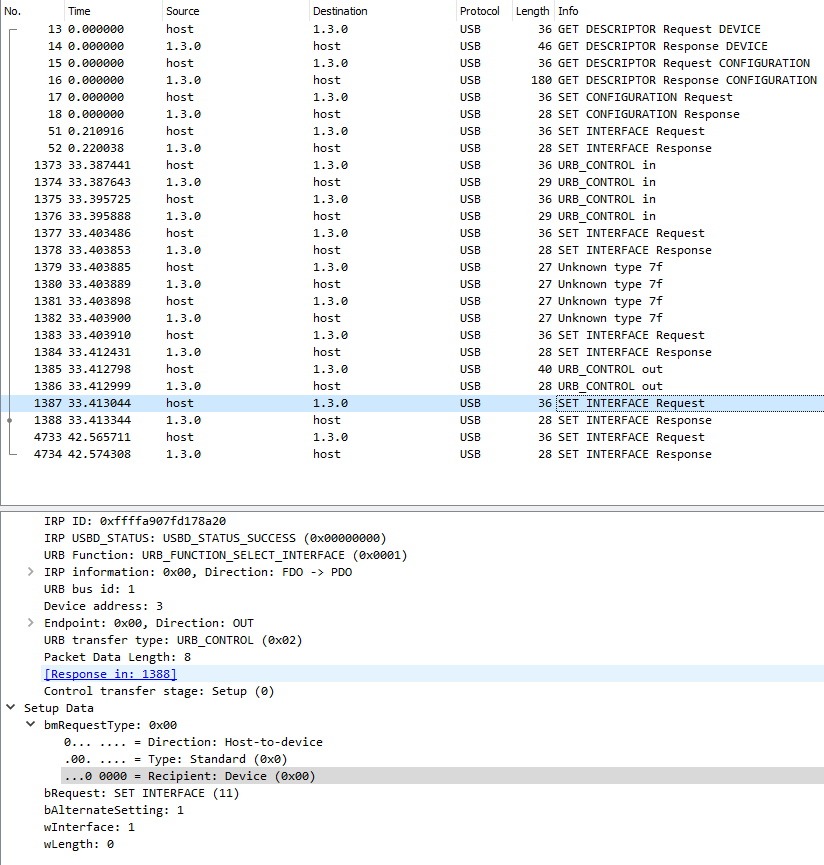Select the Type: Standard (0x0) line

175,759
